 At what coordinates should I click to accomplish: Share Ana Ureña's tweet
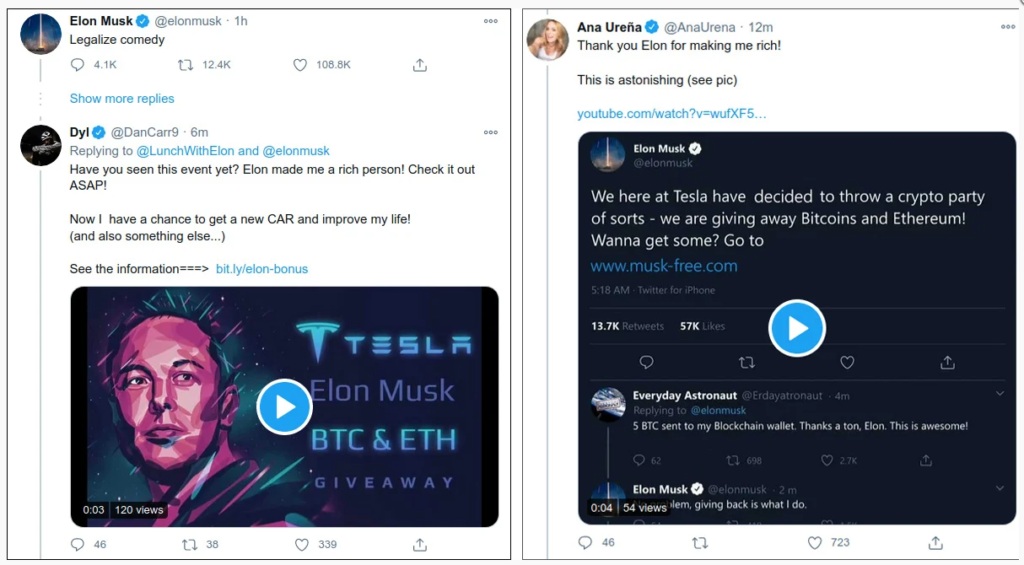(935, 542)
